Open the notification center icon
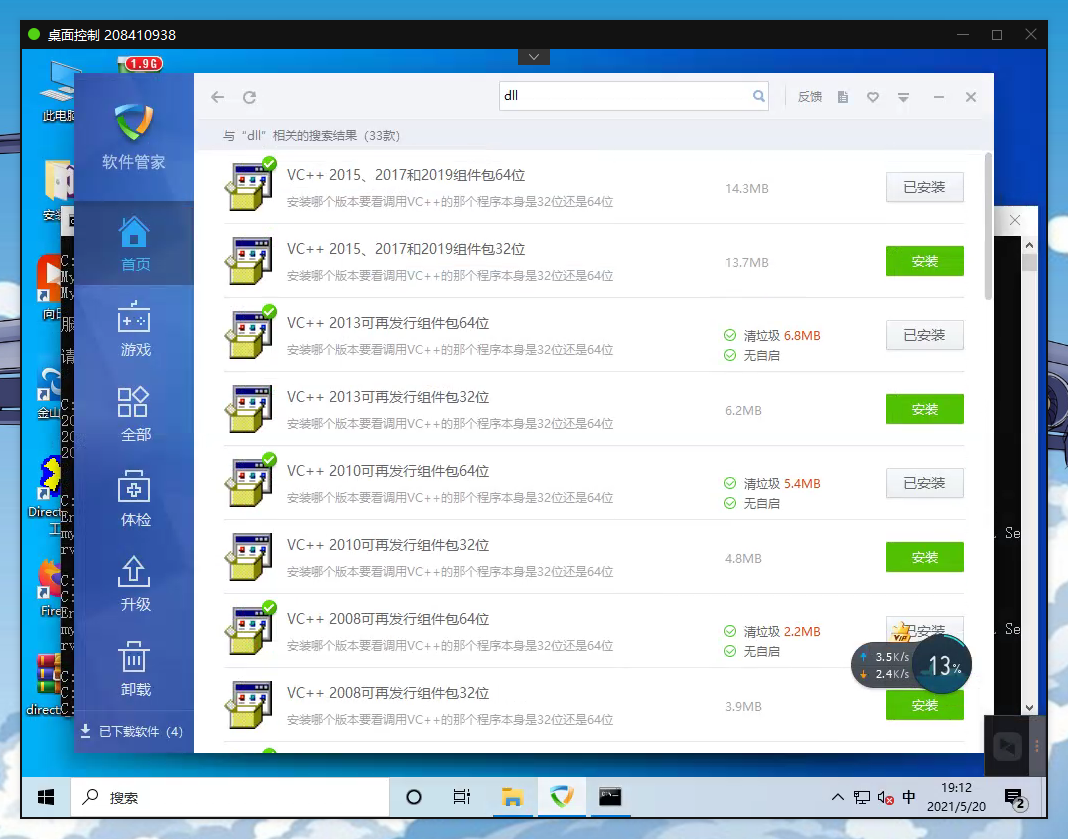The image size is (1068, 839). click(1014, 798)
